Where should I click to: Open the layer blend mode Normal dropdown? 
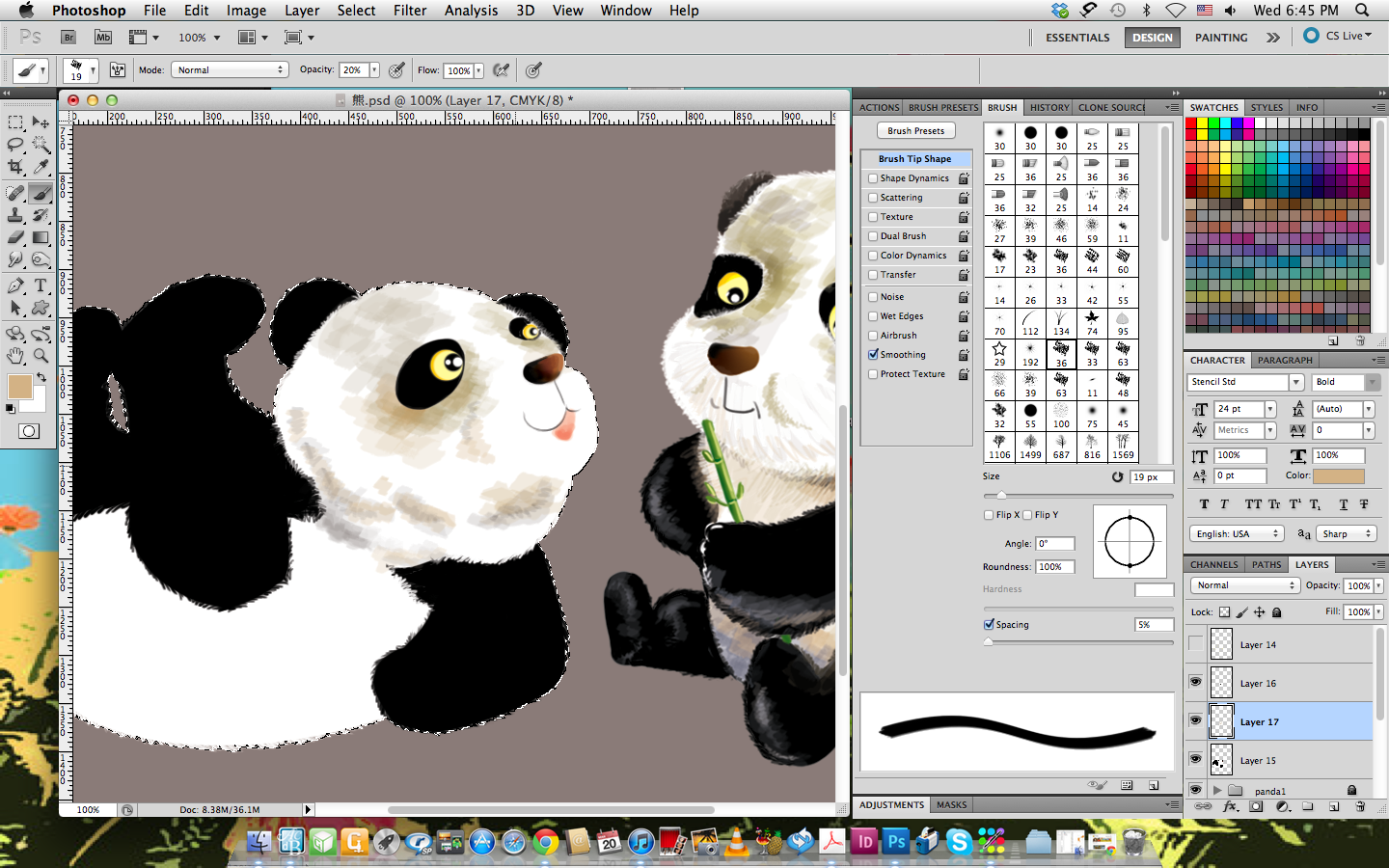click(x=1245, y=585)
